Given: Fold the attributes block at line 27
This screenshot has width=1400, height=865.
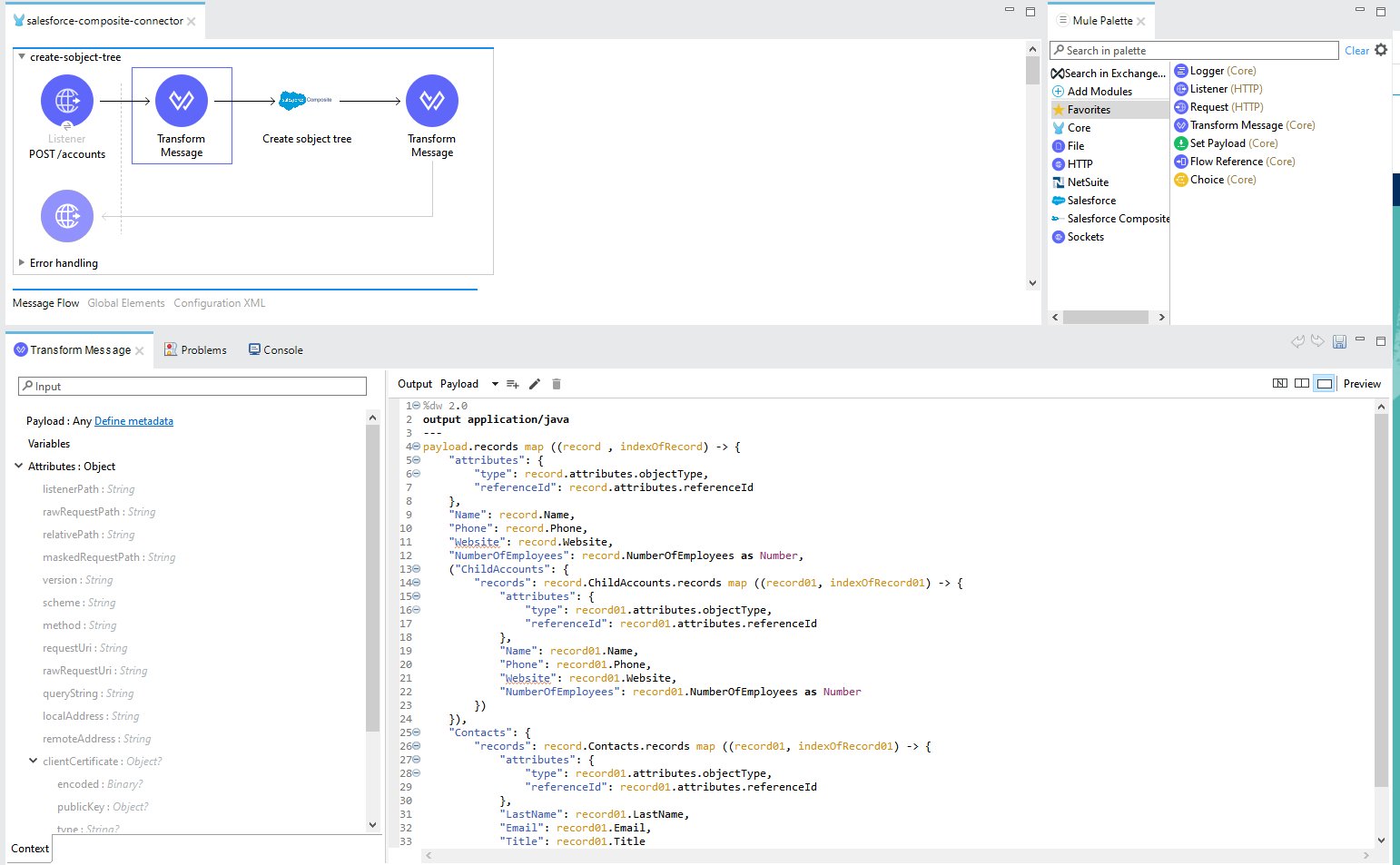Looking at the screenshot, I should [x=416, y=760].
